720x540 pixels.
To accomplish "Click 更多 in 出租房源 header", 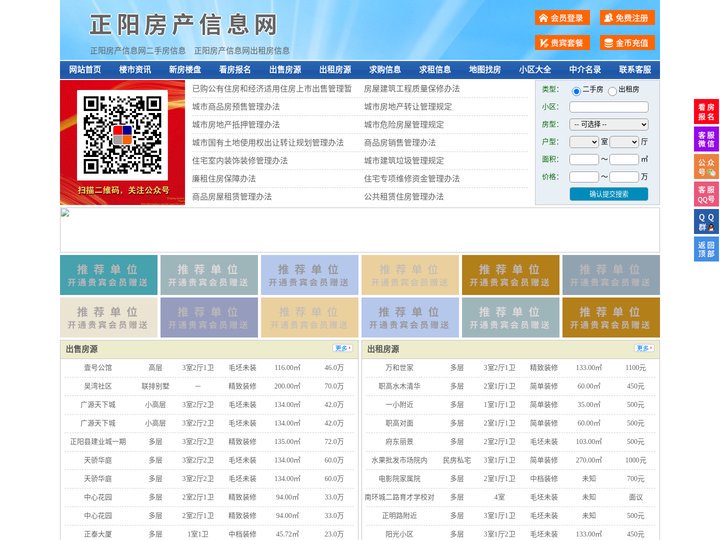I will pyautogui.click(x=644, y=349).
